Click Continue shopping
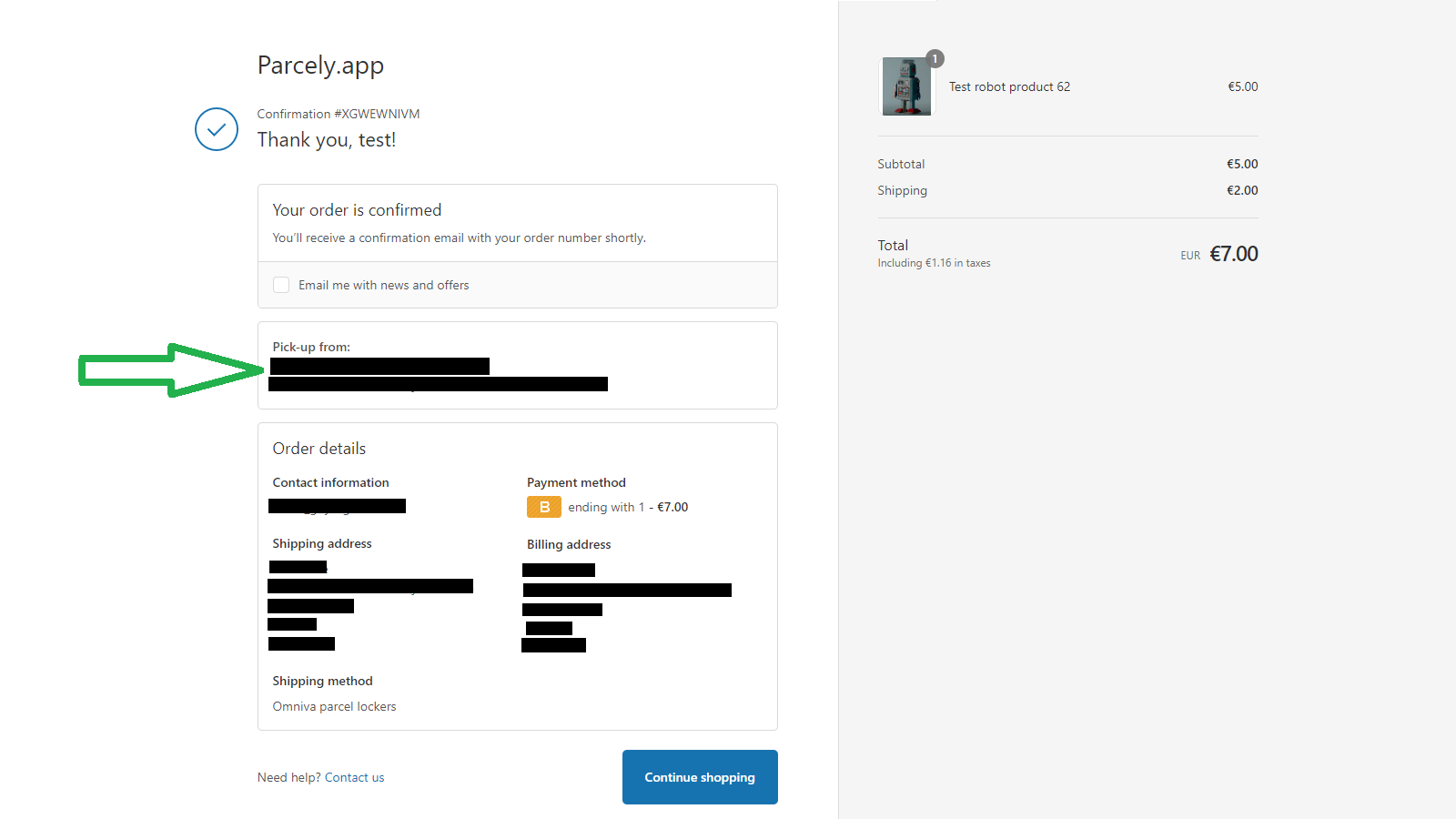The image size is (1456, 819). click(x=699, y=777)
